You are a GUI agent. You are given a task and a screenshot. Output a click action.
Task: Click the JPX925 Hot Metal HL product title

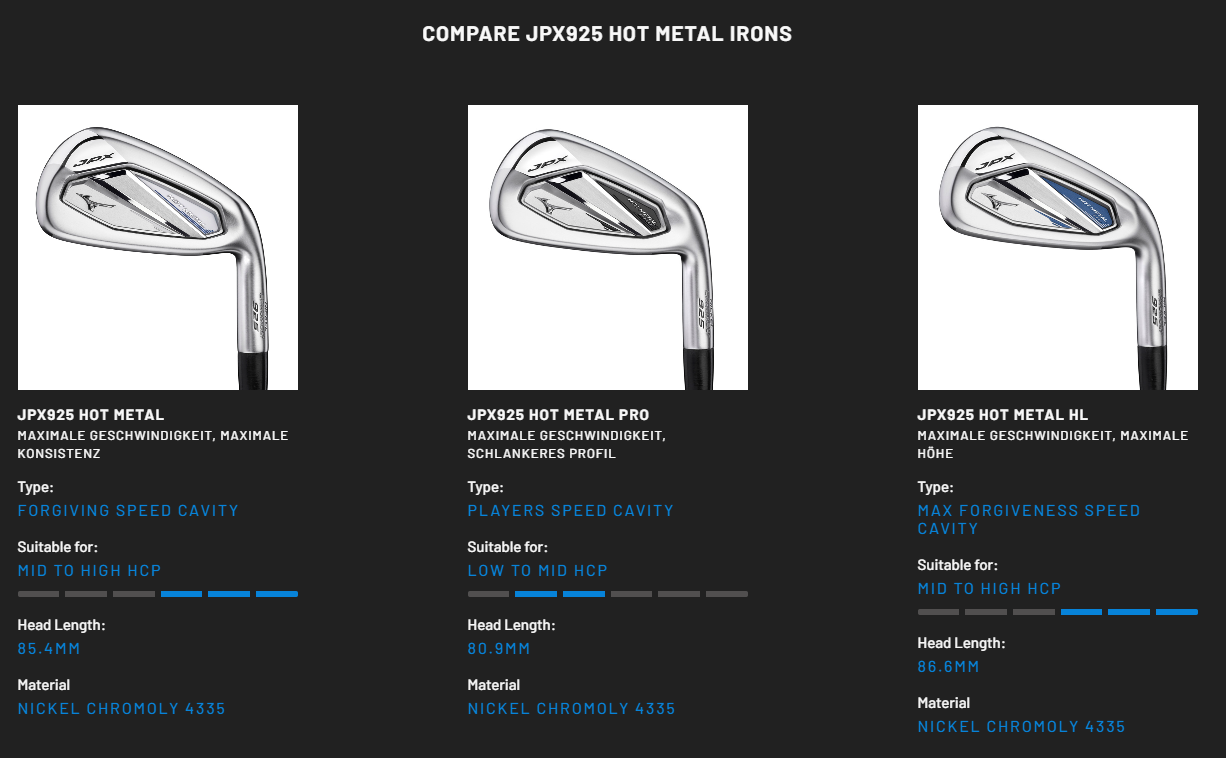1002,415
